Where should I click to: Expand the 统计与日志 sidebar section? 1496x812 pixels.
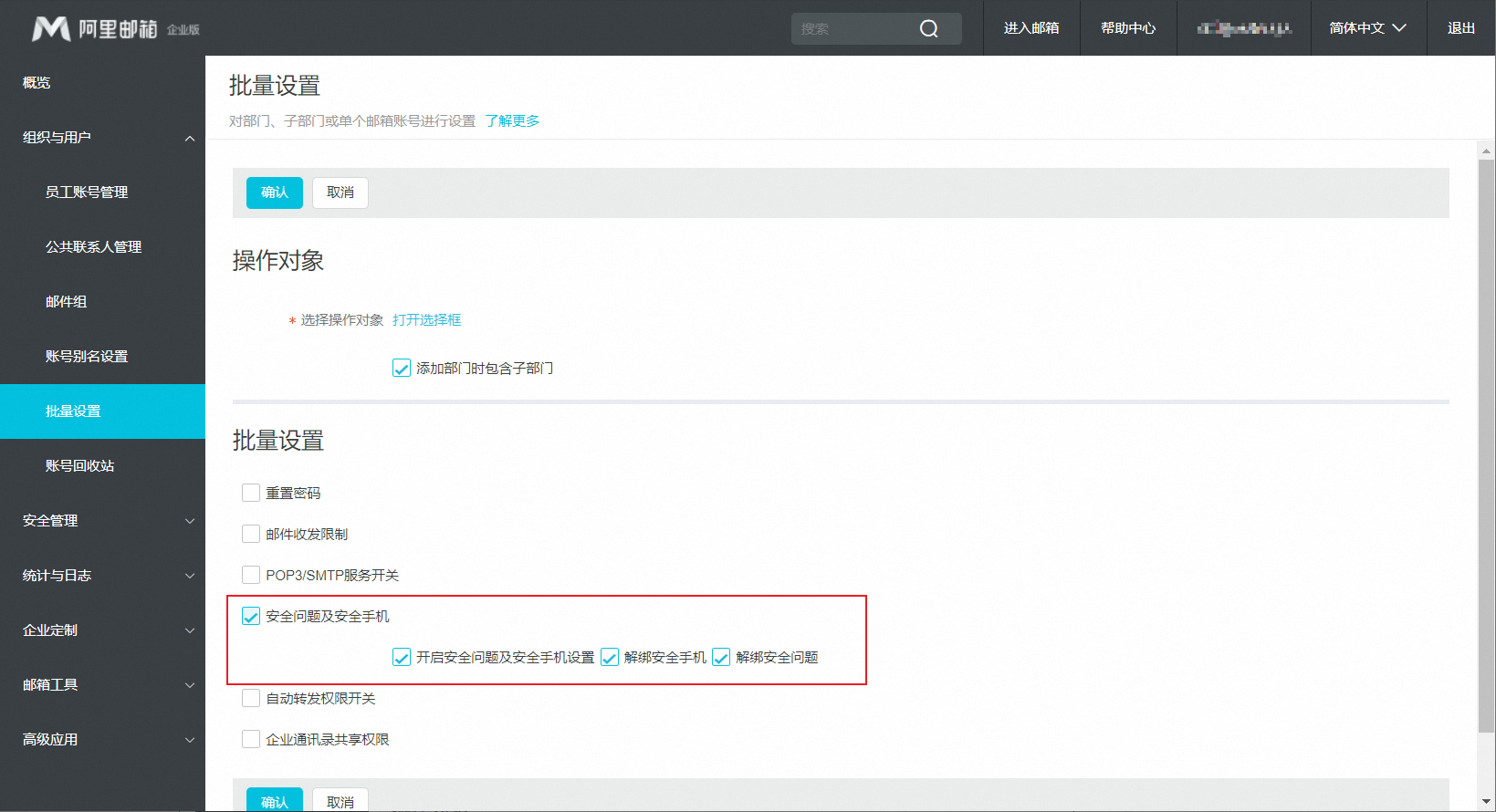[102, 576]
